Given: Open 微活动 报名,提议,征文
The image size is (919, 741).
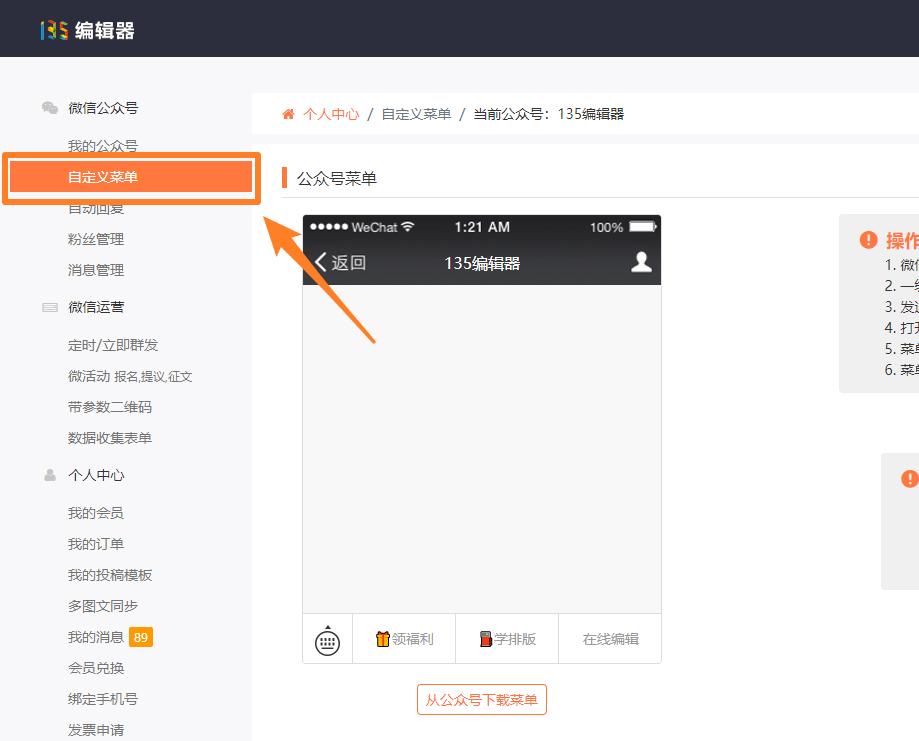Looking at the screenshot, I should (130, 376).
